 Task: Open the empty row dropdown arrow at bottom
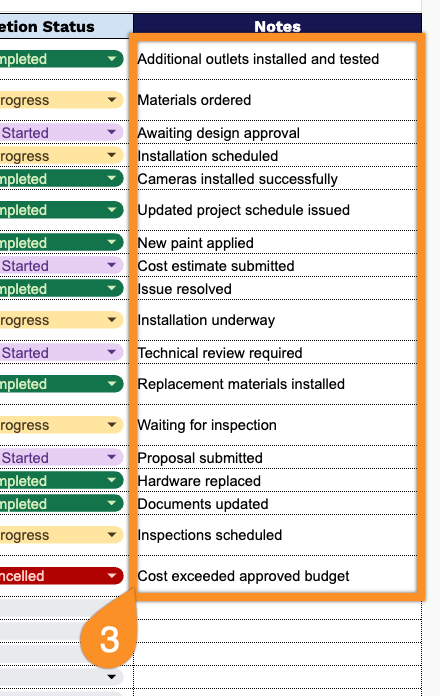pos(111,677)
